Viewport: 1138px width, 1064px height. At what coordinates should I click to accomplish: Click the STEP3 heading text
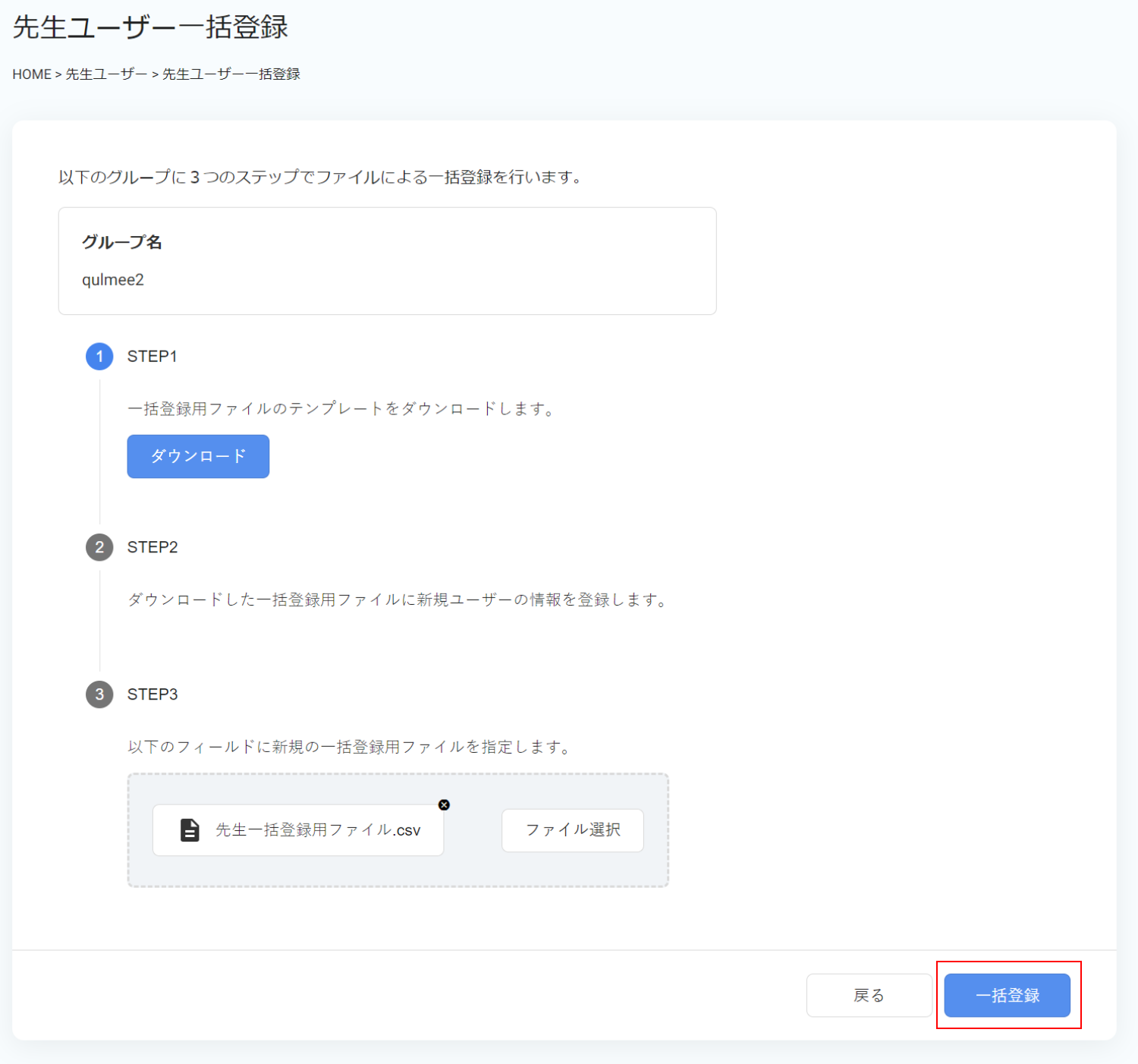pyautogui.click(x=152, y=694)
